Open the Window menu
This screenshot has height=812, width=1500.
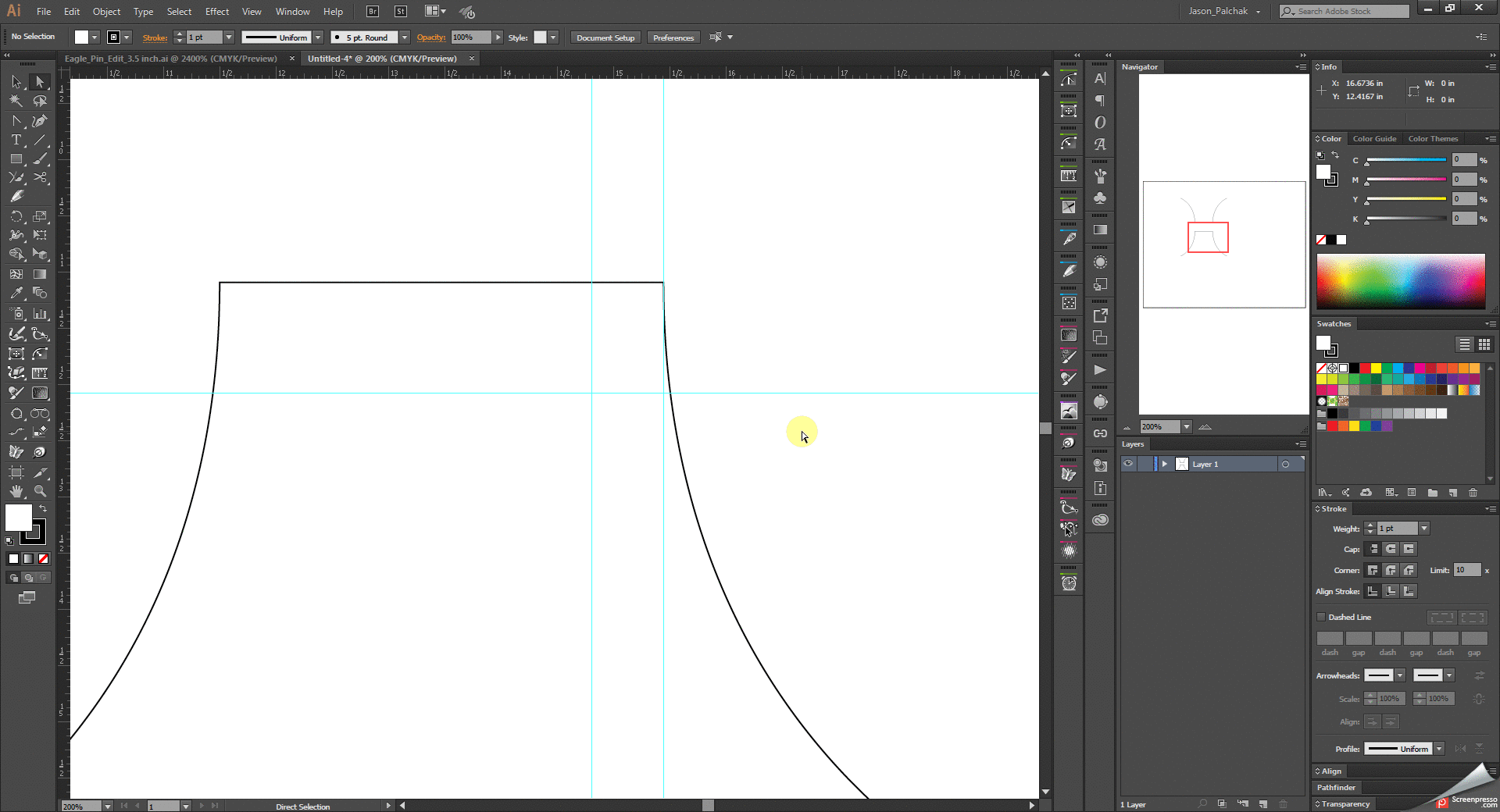point(292,11)
